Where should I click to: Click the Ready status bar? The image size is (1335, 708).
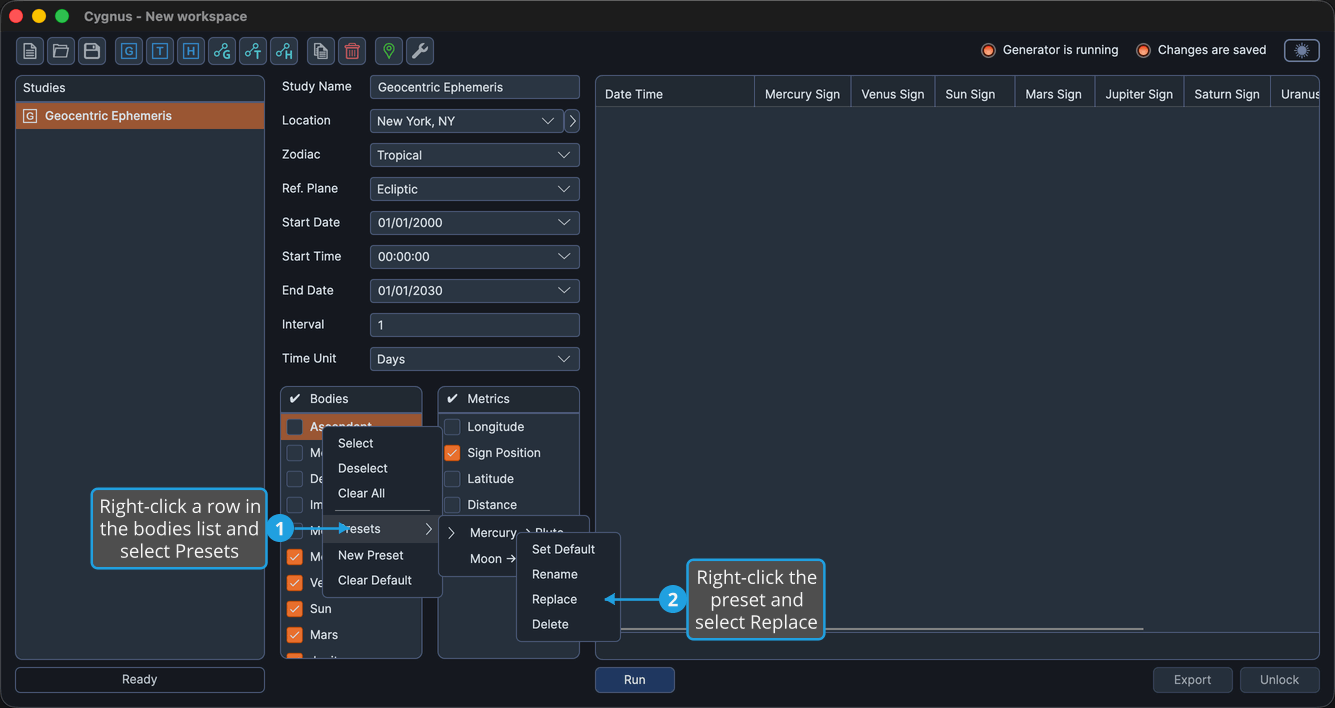[x=140, y=680]
